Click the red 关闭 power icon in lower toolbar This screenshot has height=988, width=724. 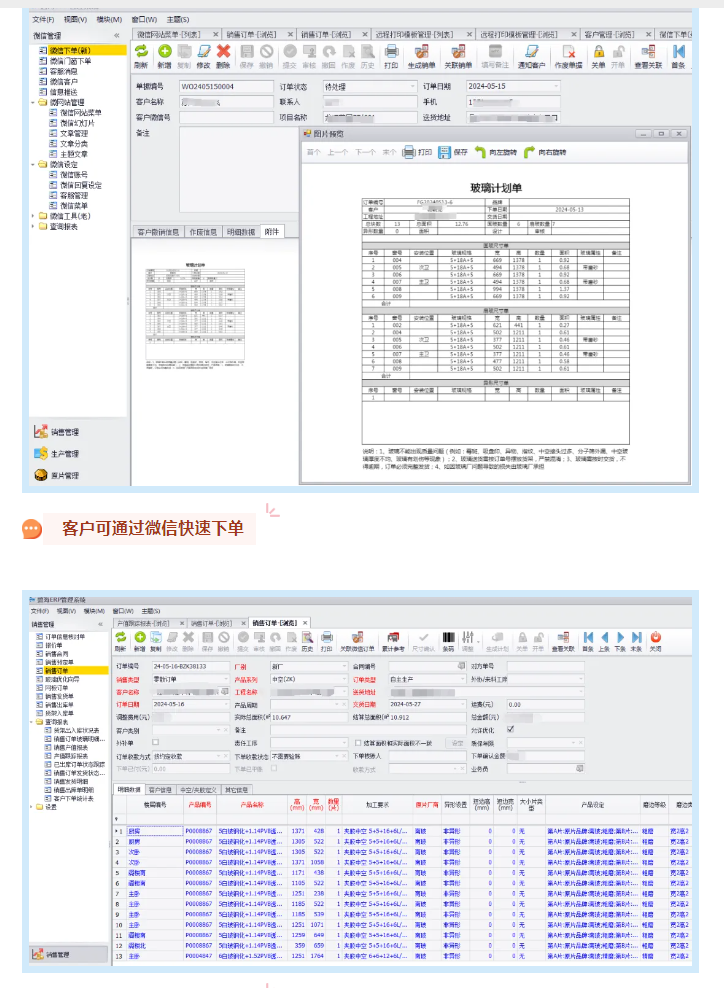(655, 637)
